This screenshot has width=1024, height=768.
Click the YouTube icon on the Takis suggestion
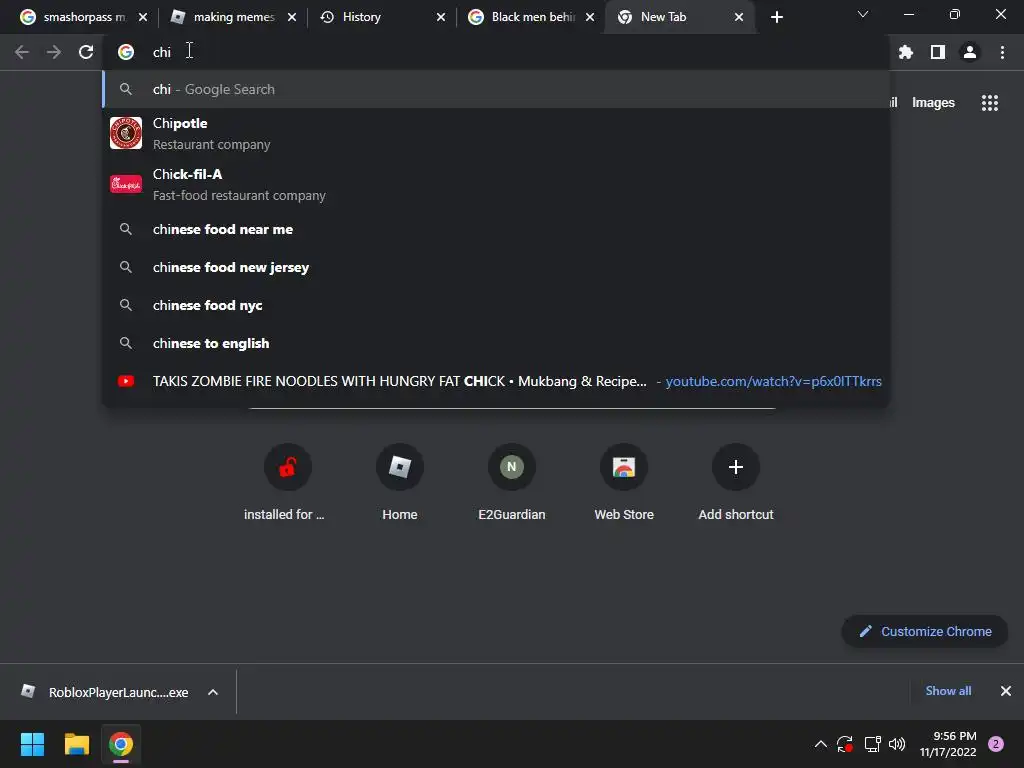pyautogui.click(x=126, y=381)
